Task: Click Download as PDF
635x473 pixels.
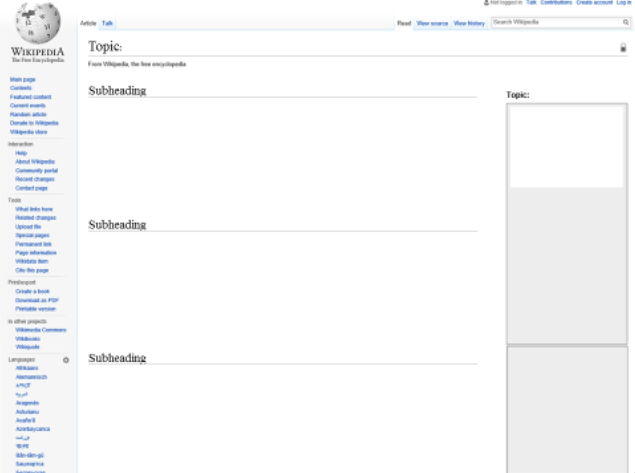Action: pyautogui.click(x=37, y=300)
